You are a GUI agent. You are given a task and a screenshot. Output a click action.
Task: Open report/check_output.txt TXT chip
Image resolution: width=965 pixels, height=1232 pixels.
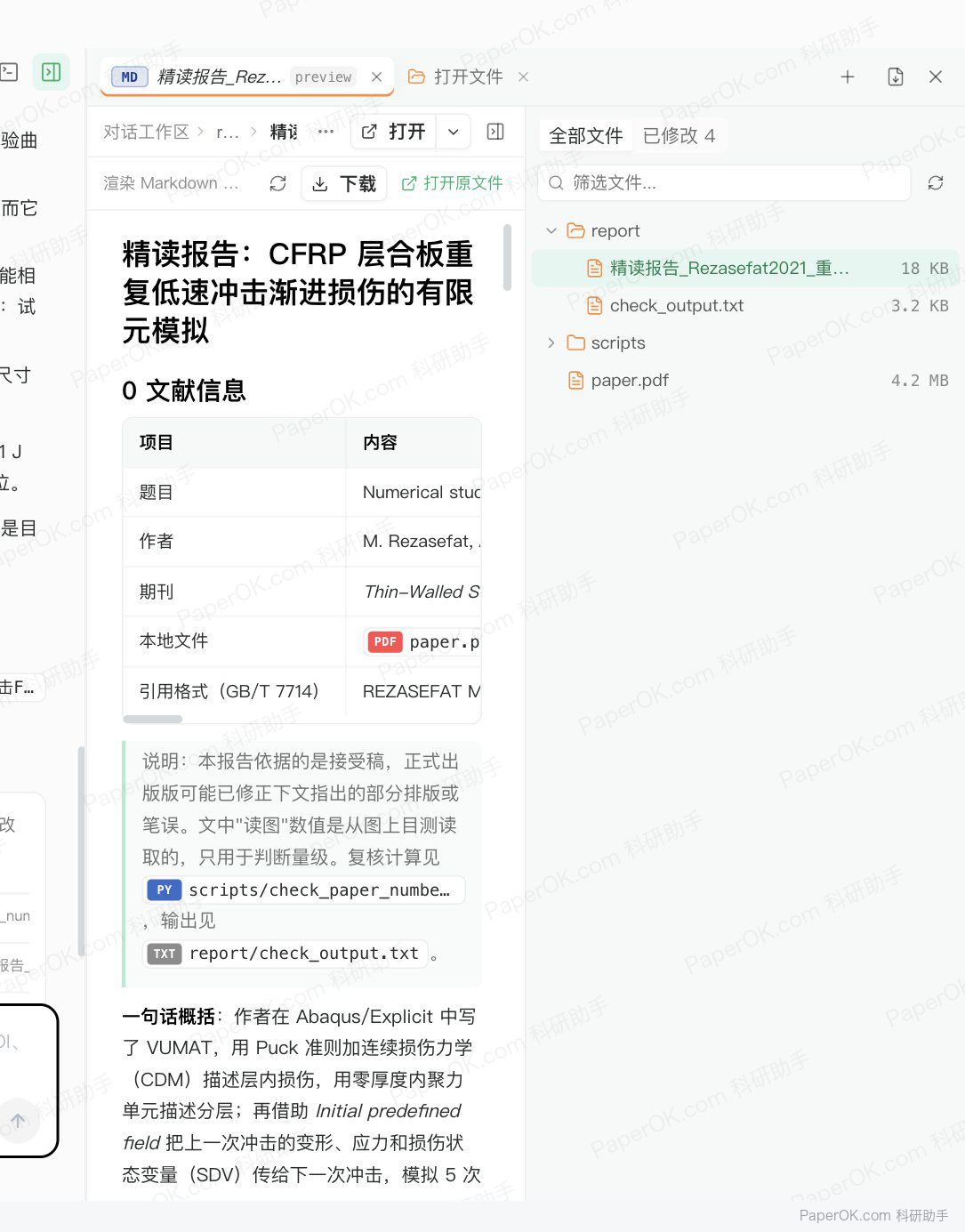pyautogui.click(x=286, y=954)
